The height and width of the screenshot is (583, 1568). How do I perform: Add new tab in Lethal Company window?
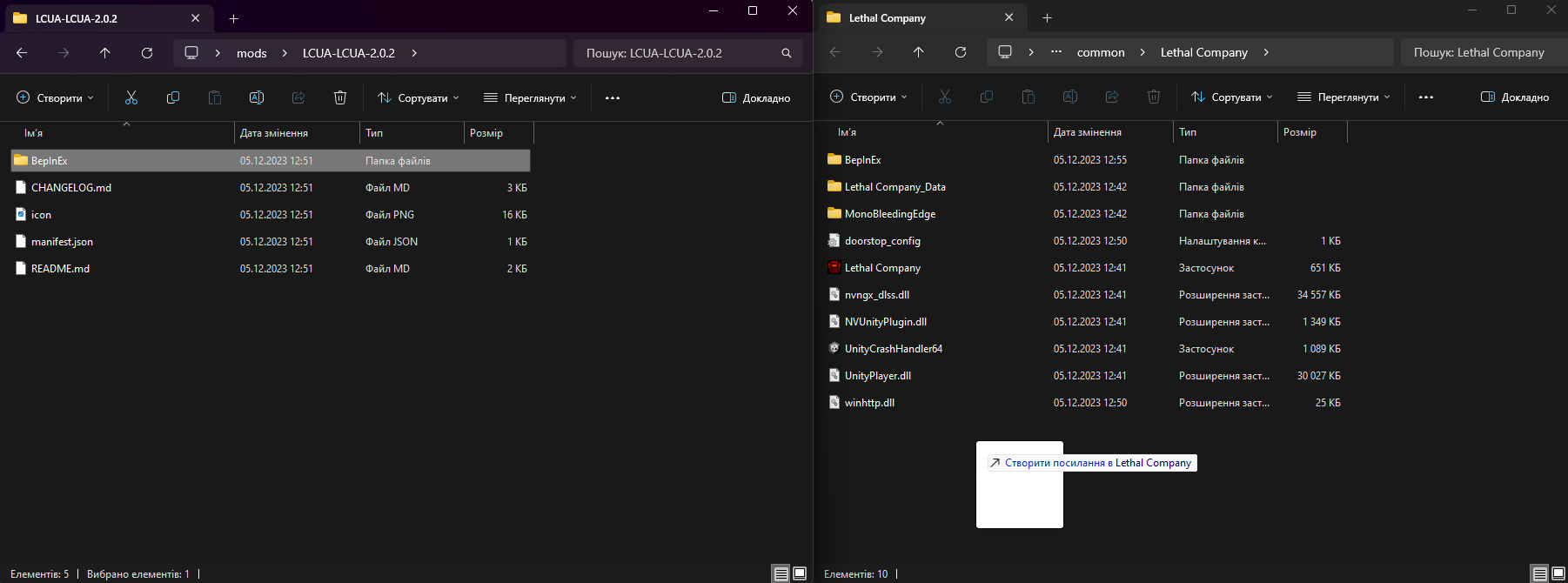coord(1047,17)
